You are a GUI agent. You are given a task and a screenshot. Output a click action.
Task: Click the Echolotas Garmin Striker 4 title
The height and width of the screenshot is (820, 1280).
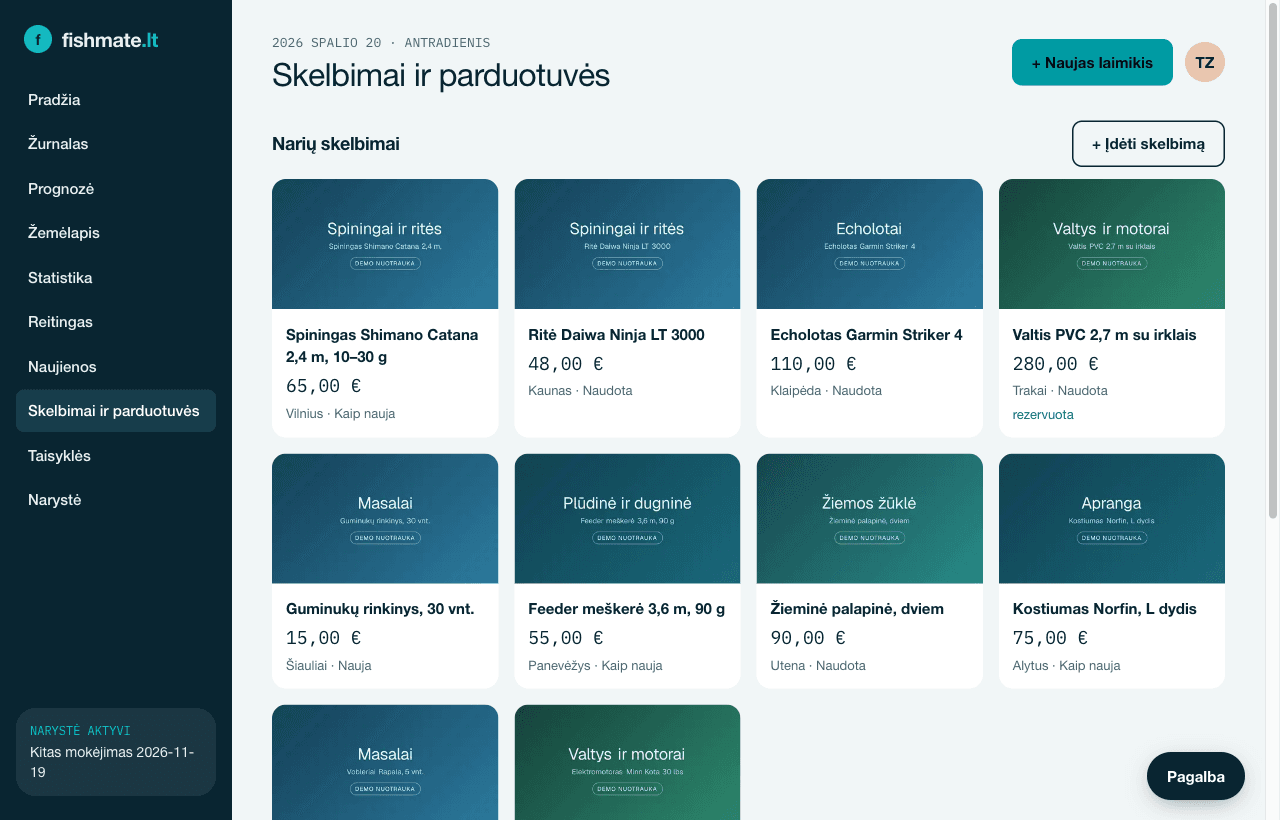tap(866, 335)
